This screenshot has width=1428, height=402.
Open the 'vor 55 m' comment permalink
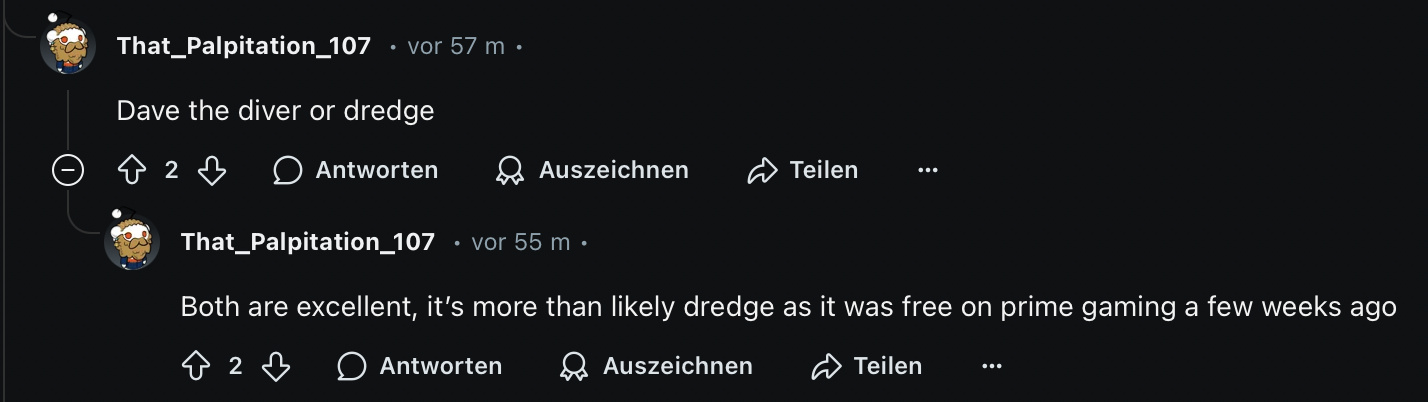point(520,242)
